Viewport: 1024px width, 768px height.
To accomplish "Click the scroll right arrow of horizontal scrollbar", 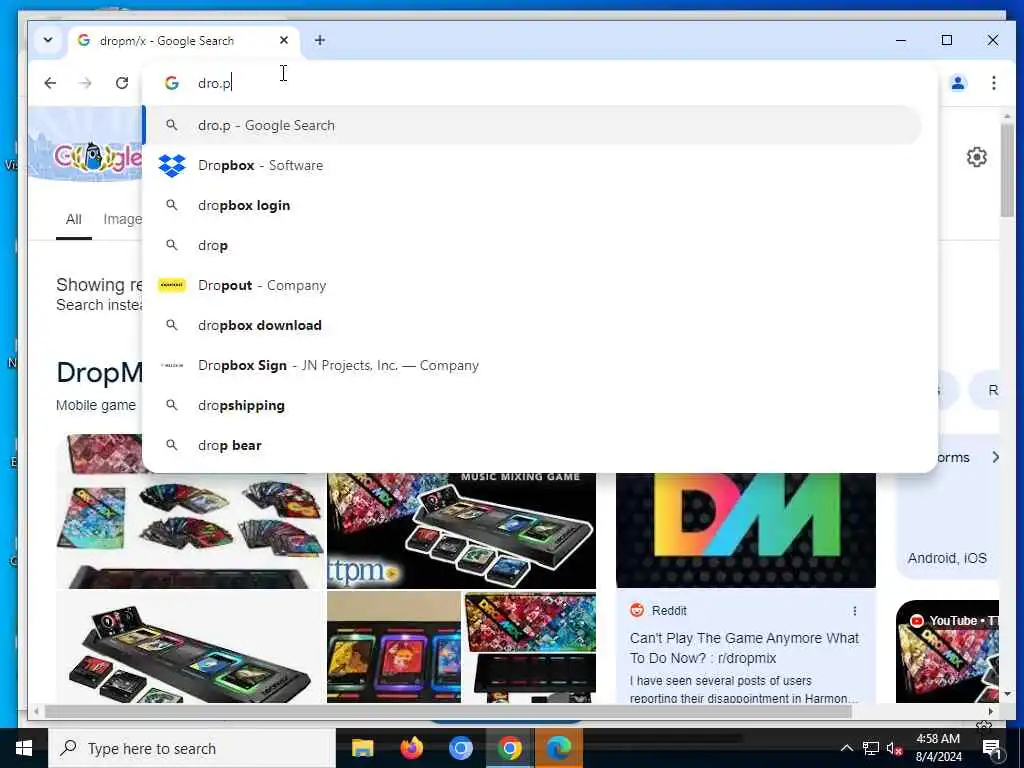I will click(991, 711).
